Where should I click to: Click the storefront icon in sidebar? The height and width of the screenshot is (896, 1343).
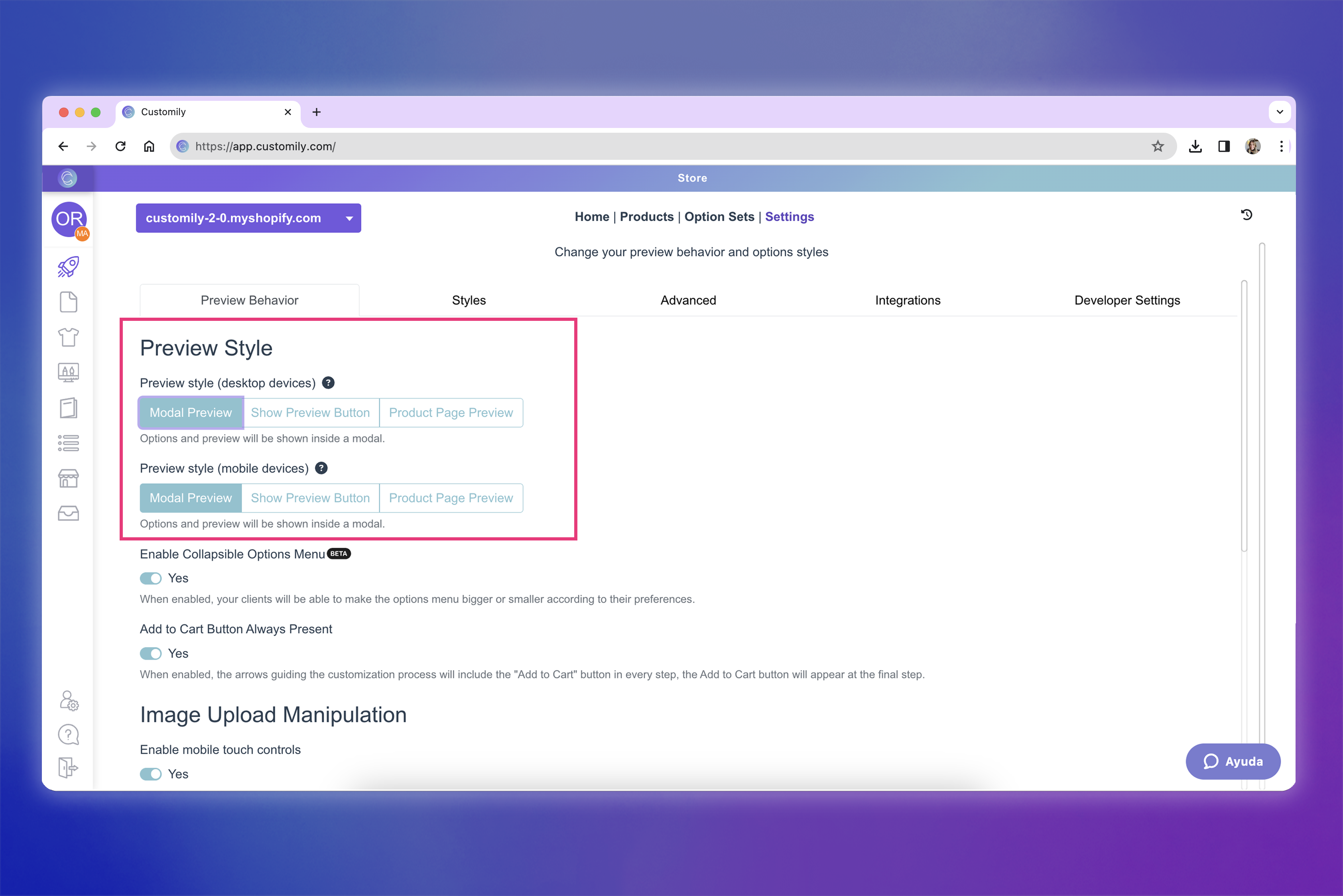click(x=68, y=478)
